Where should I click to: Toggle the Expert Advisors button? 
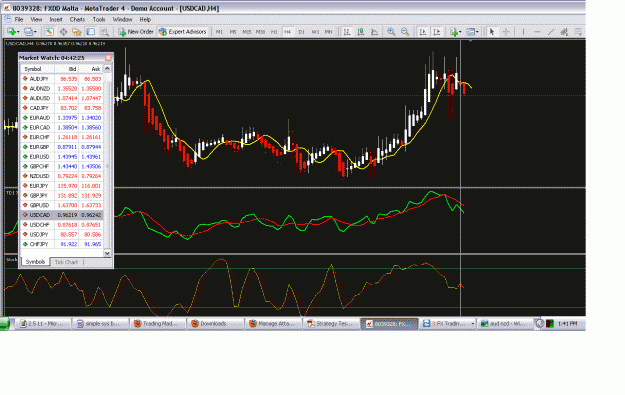point(183,32)
